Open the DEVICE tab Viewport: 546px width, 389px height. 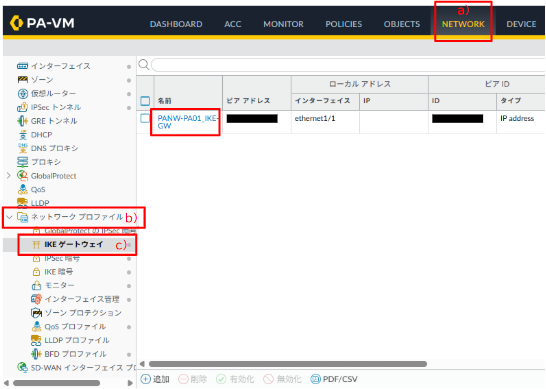tap(521, 24)
